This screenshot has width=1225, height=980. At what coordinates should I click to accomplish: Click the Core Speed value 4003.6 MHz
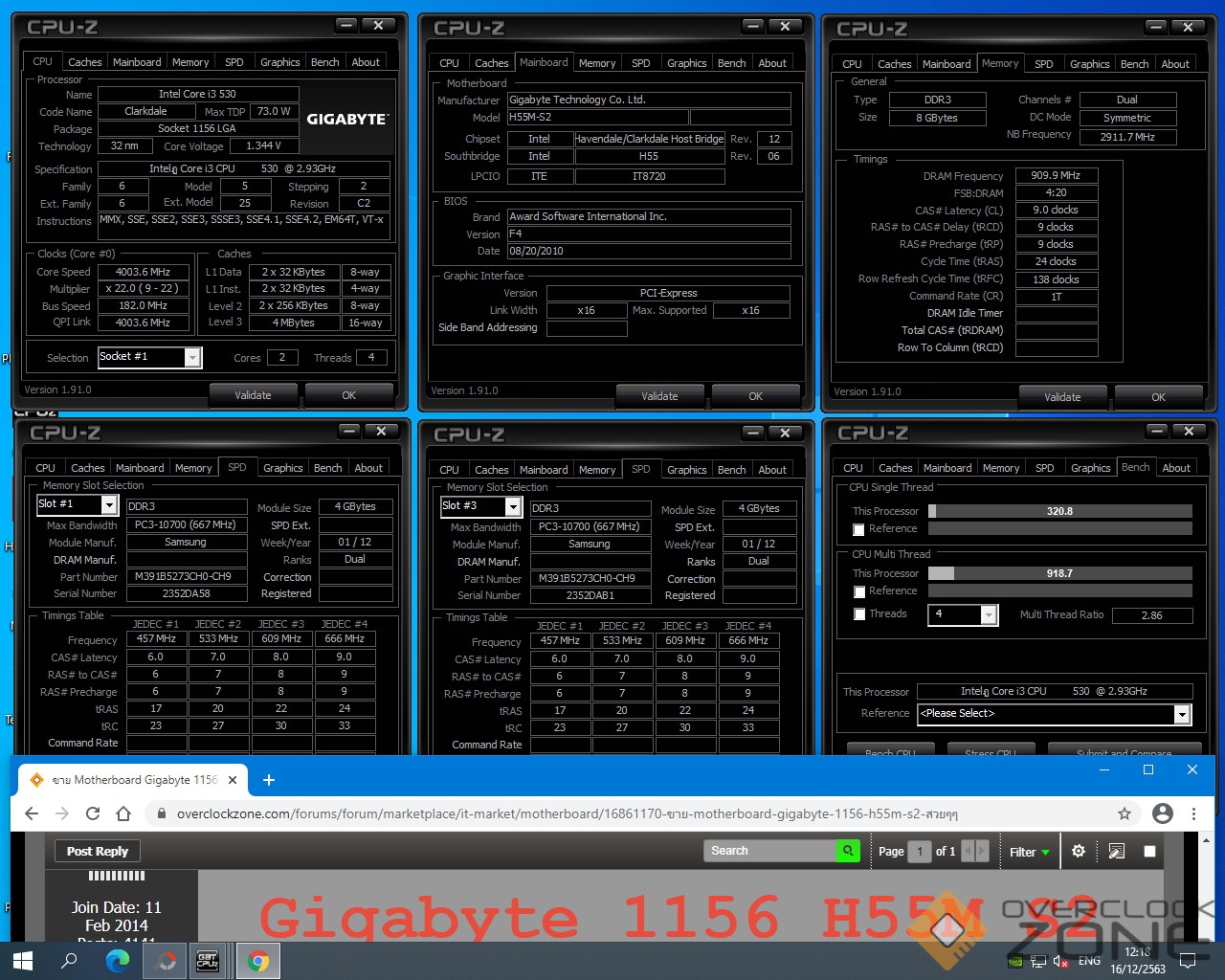[x=144, y=272]
